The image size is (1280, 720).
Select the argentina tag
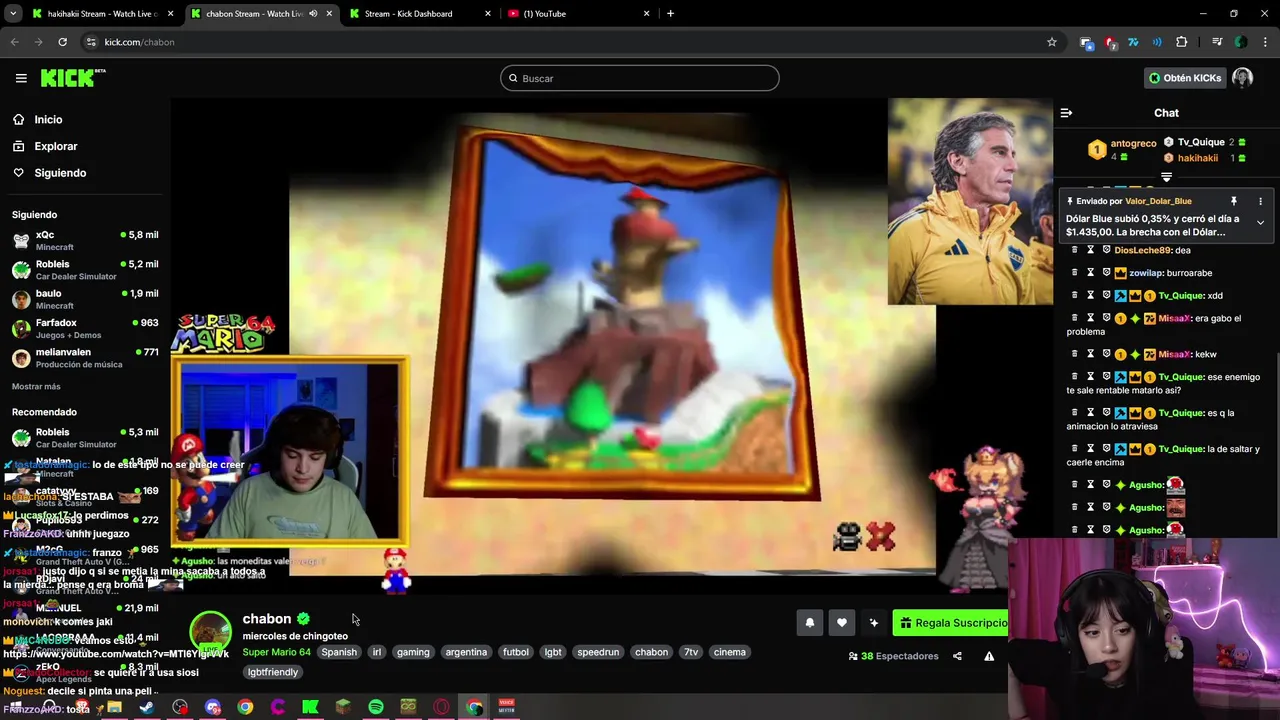(x=466, y=652)
